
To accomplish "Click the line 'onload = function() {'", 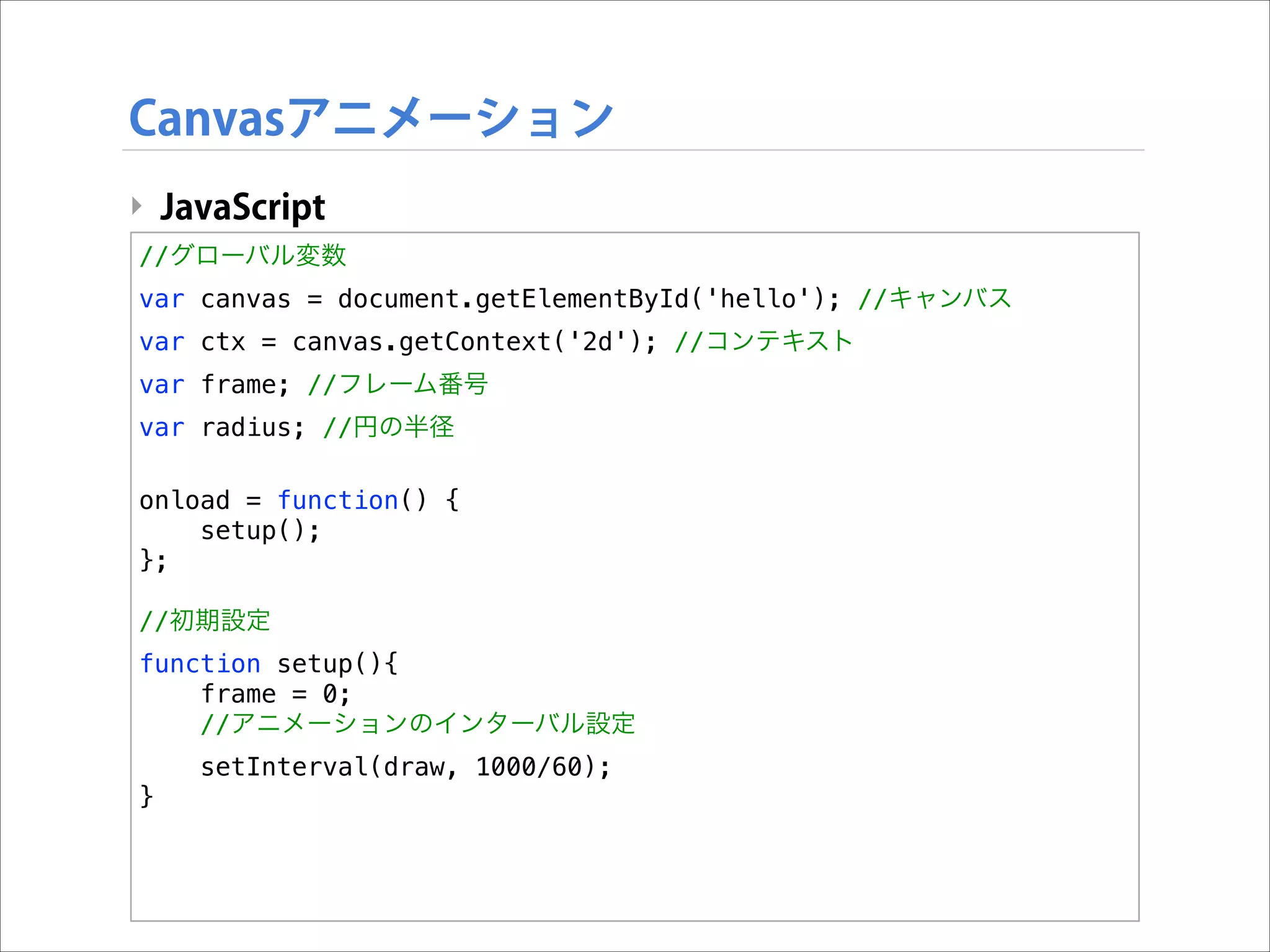I will 299,500.
